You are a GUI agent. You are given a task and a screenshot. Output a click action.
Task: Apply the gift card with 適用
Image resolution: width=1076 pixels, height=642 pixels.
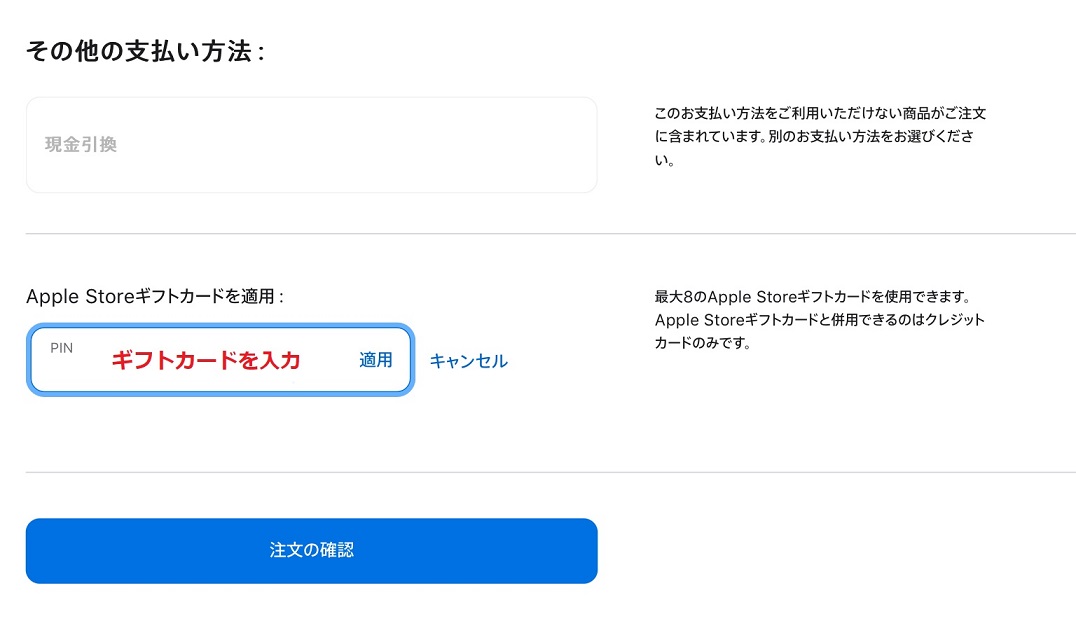375,360
